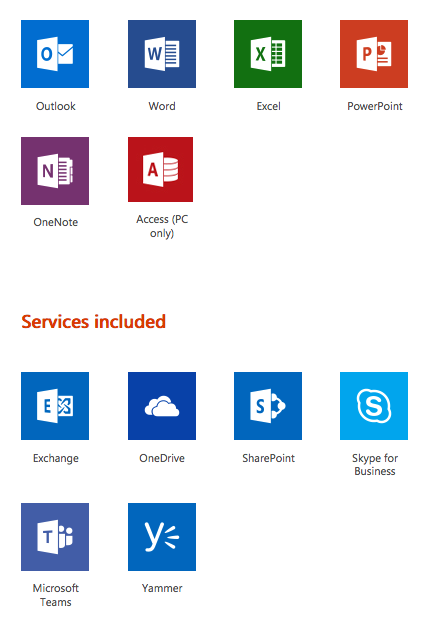Screen dimensions: 432x631
Task: Click the Access (PC only) label
Action: 162,226
